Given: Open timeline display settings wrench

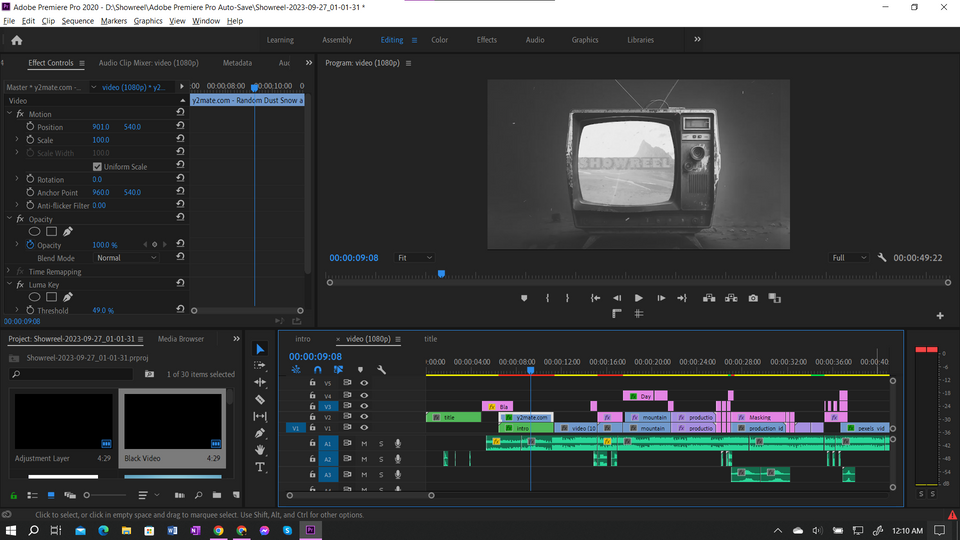Looking at the screenshot, I should pyautogui.click(x=381, y=370).
